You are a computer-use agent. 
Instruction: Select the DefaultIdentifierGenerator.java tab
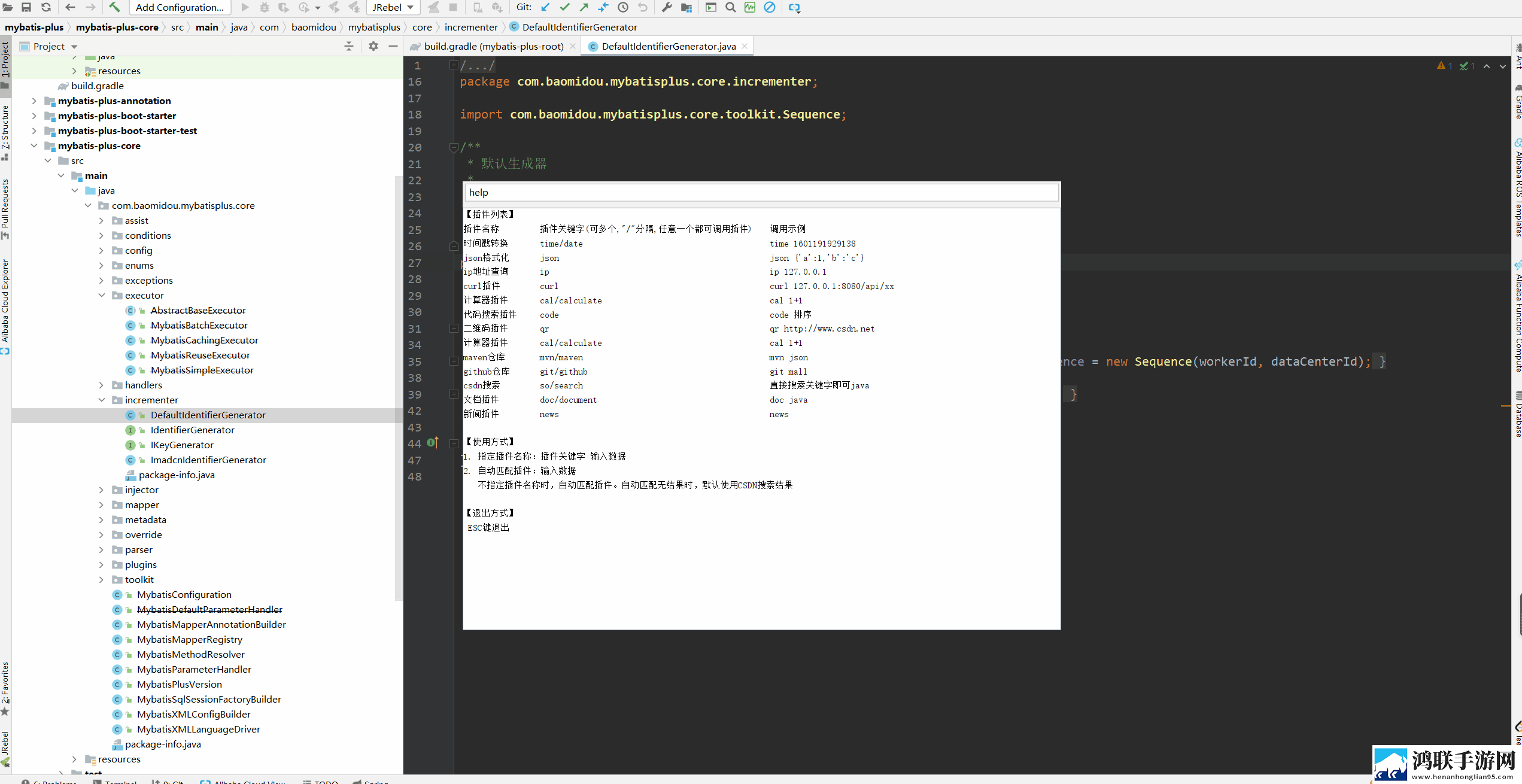click(x=669, y=46)
